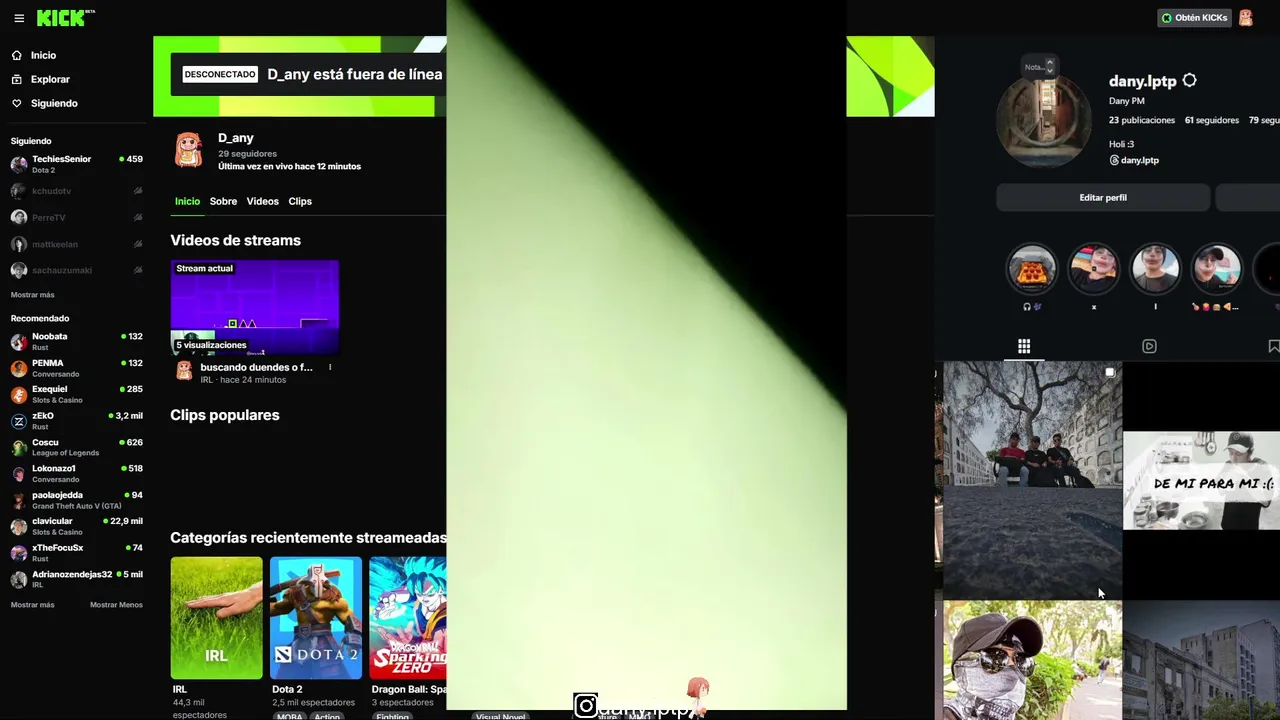Image resolution: width=1280 pixels, height=720 pixels.
Task: Click sachauzumaki avatar in the sidebar
Action: tap(19, 270)
